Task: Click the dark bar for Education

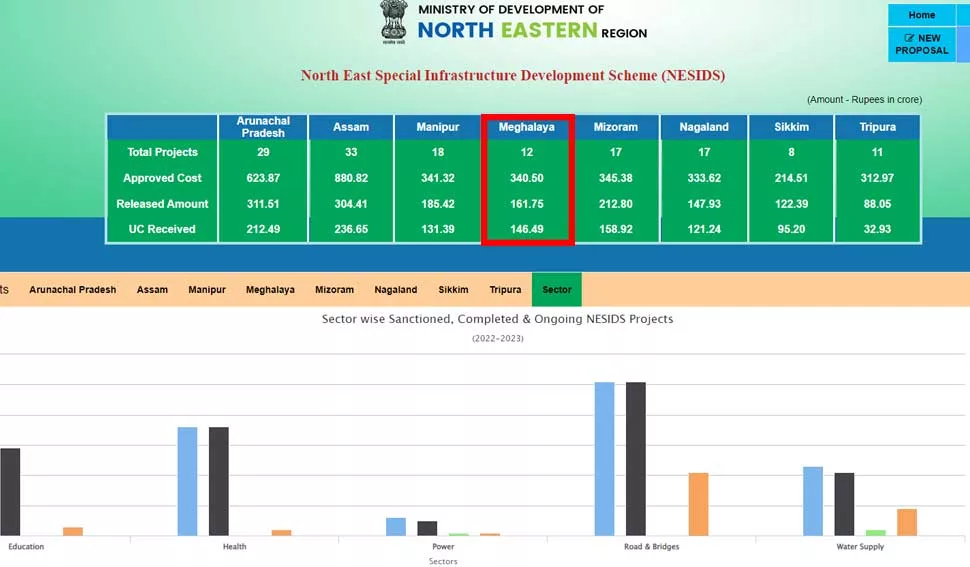Action: (x=10, y=492)
